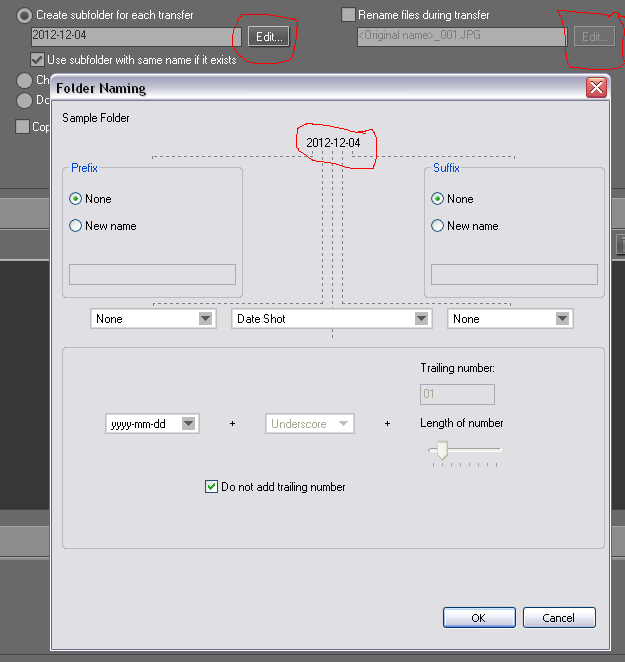Click the Trailing number field

[457, 394]
